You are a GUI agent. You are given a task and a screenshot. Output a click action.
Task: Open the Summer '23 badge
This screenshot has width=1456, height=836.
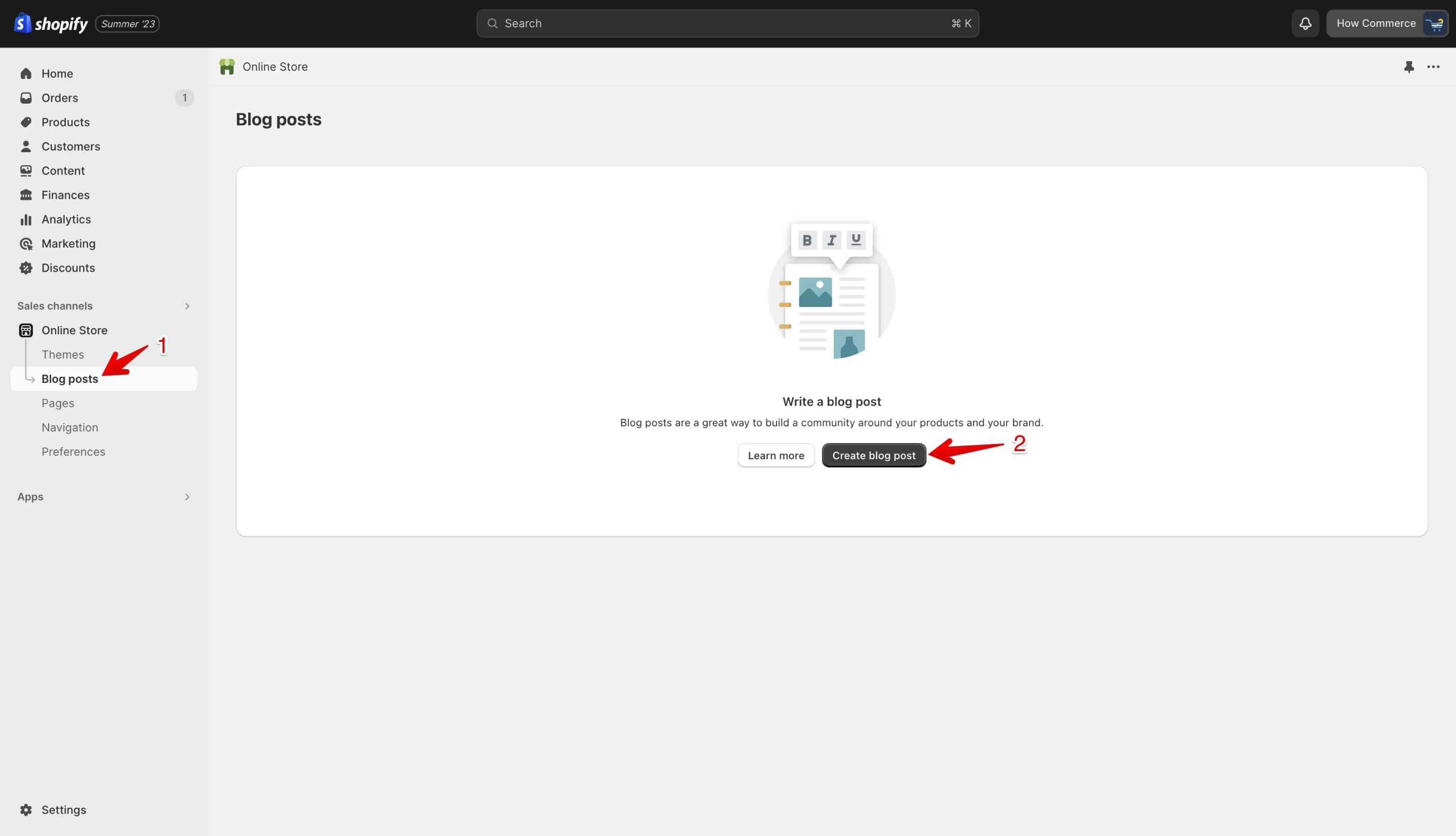click(x=127, y=24)
